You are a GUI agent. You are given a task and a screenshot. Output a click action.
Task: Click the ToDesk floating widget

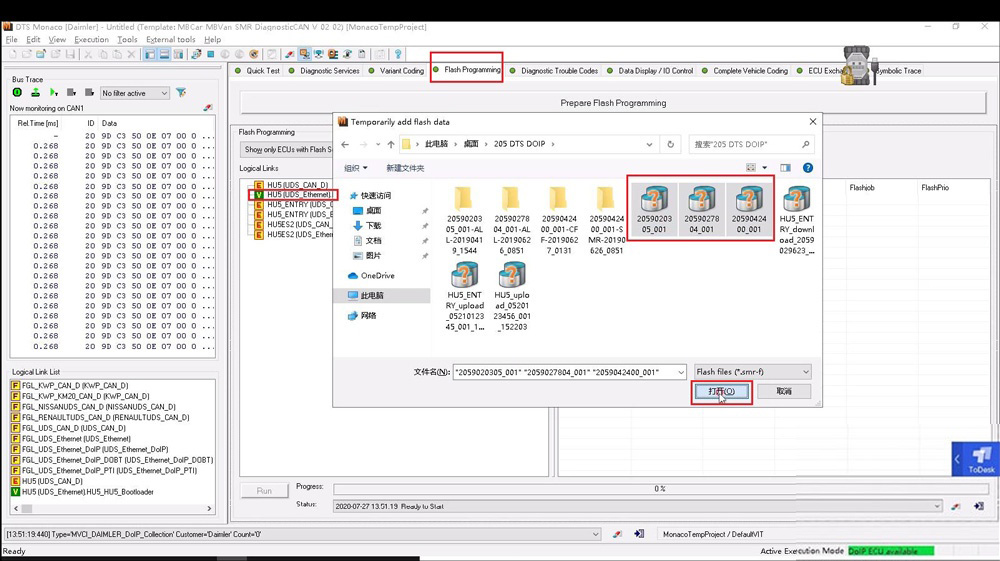pos(976,458)
